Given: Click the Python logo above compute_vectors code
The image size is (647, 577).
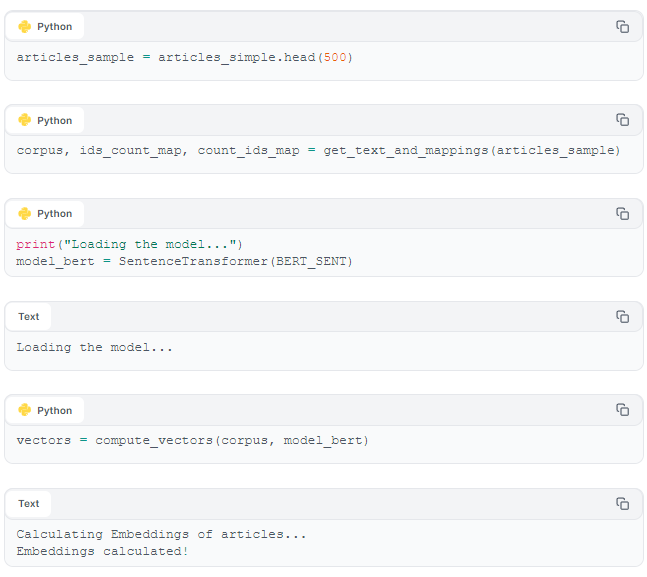Looking at the screenshot, I should [x=25, y=410].
